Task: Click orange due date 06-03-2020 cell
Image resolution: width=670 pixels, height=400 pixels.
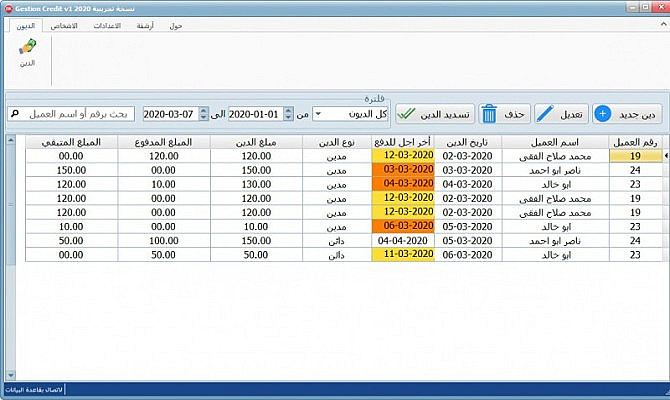Action: [403, 226]
